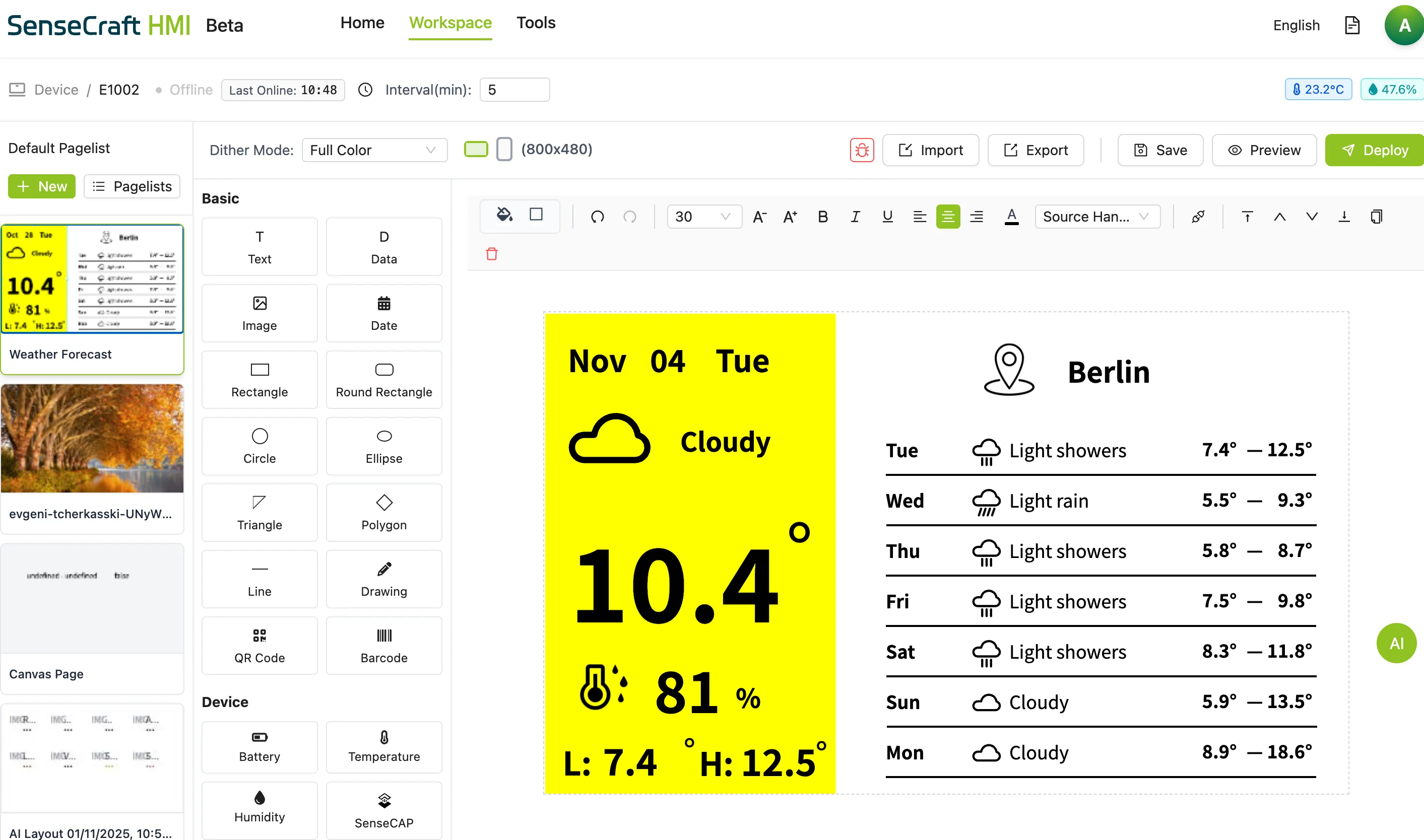Click the link binding icon
1424x840 pixels.
1198,217
